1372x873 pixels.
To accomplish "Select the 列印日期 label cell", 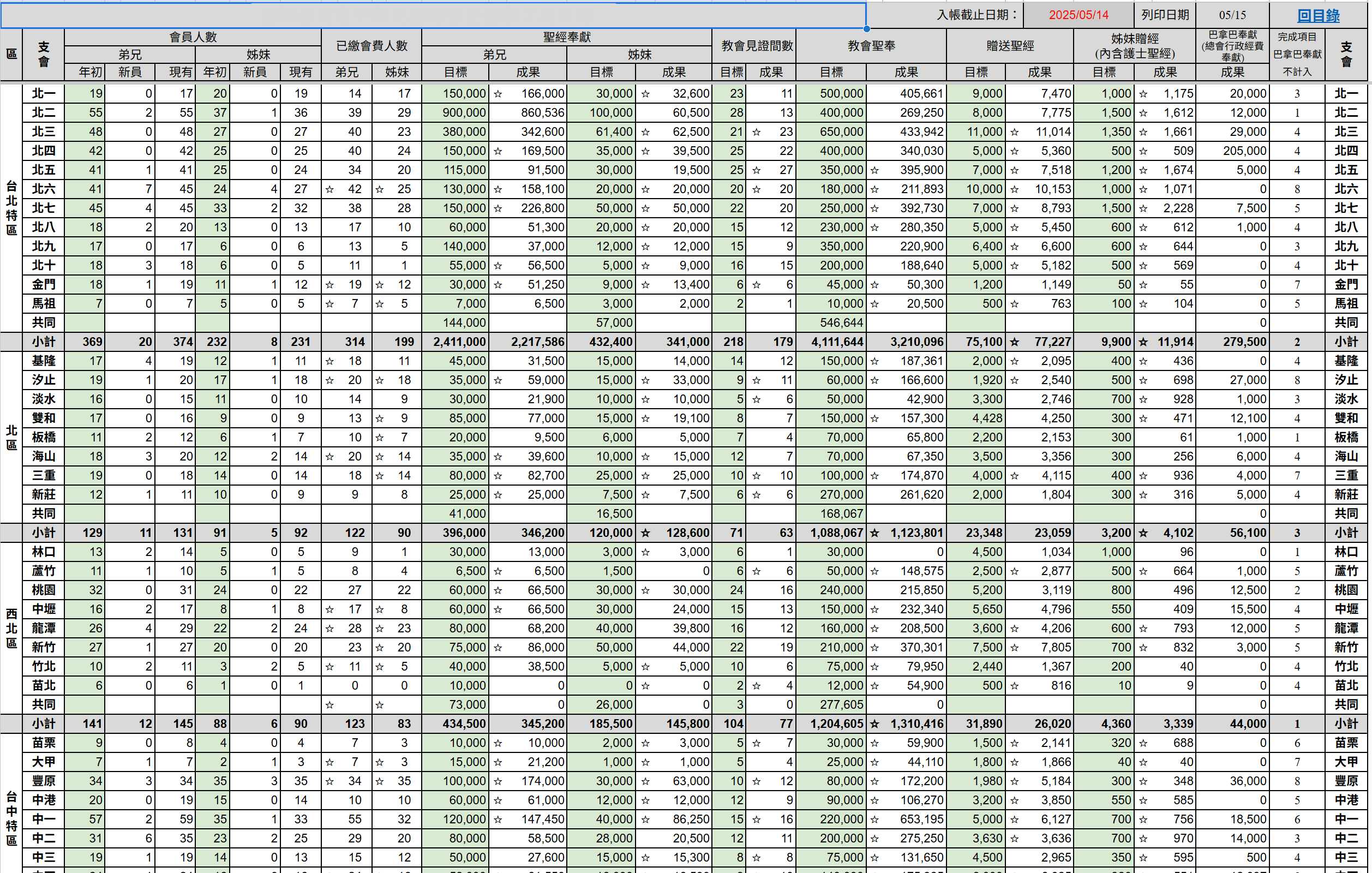I will click(1165, 15).
